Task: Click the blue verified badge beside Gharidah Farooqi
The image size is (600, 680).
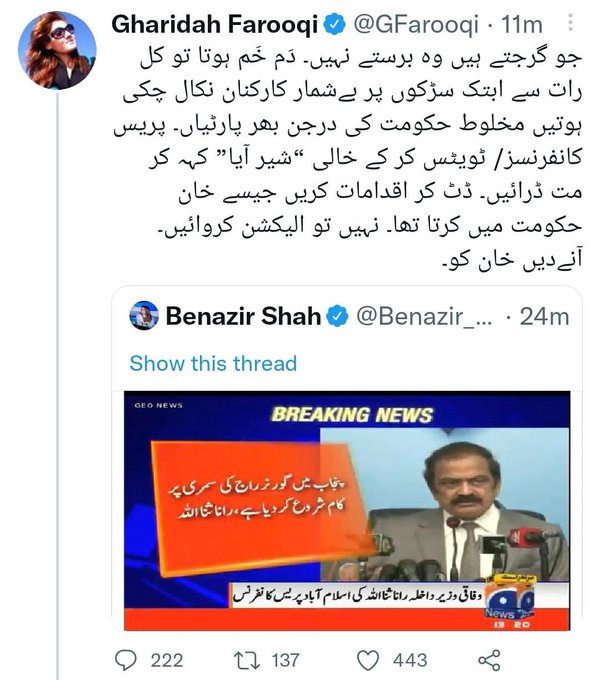Action: (334, 24)
